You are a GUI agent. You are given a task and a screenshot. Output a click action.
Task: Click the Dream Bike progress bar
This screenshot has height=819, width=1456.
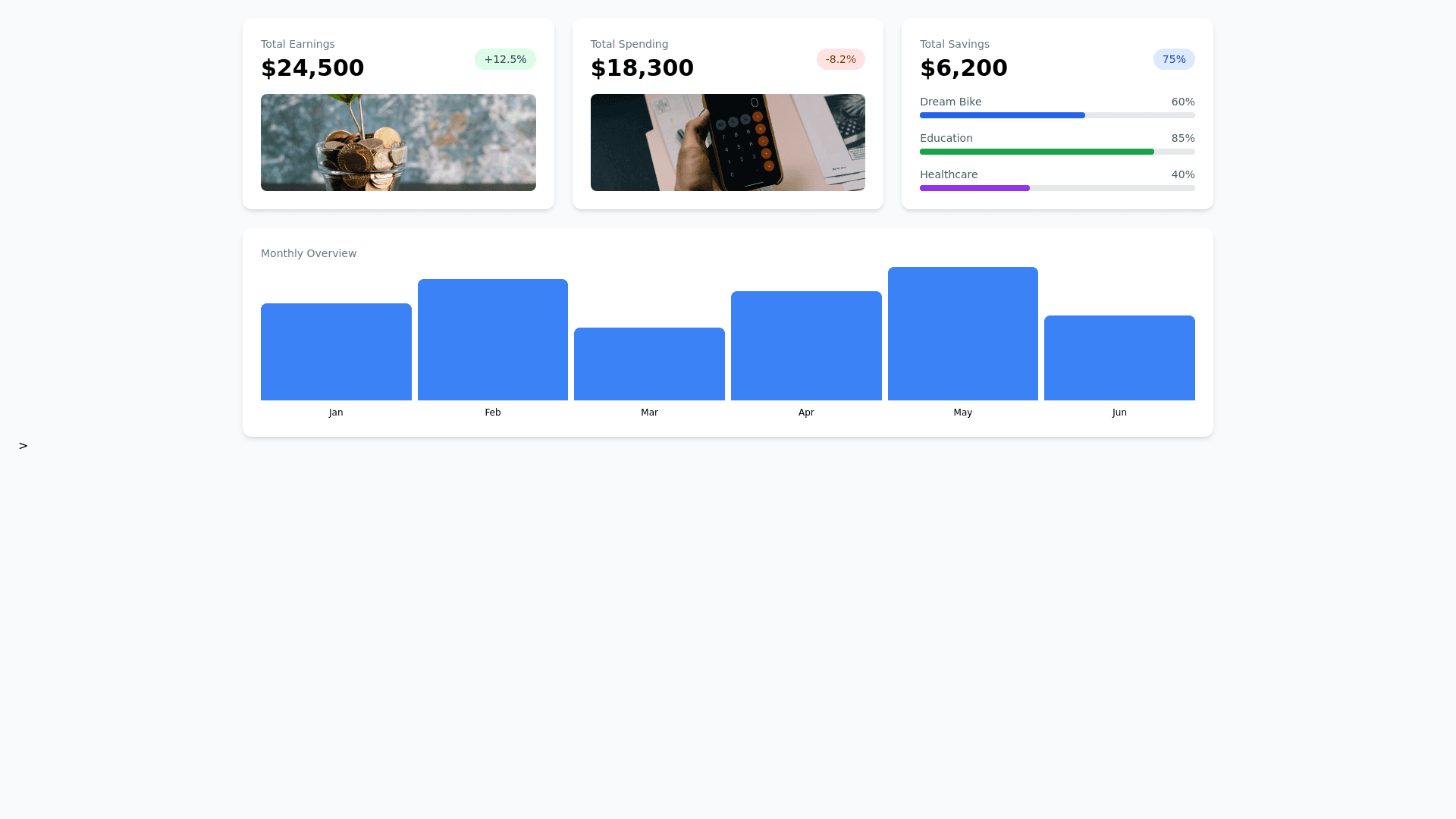click(1056, 115)
